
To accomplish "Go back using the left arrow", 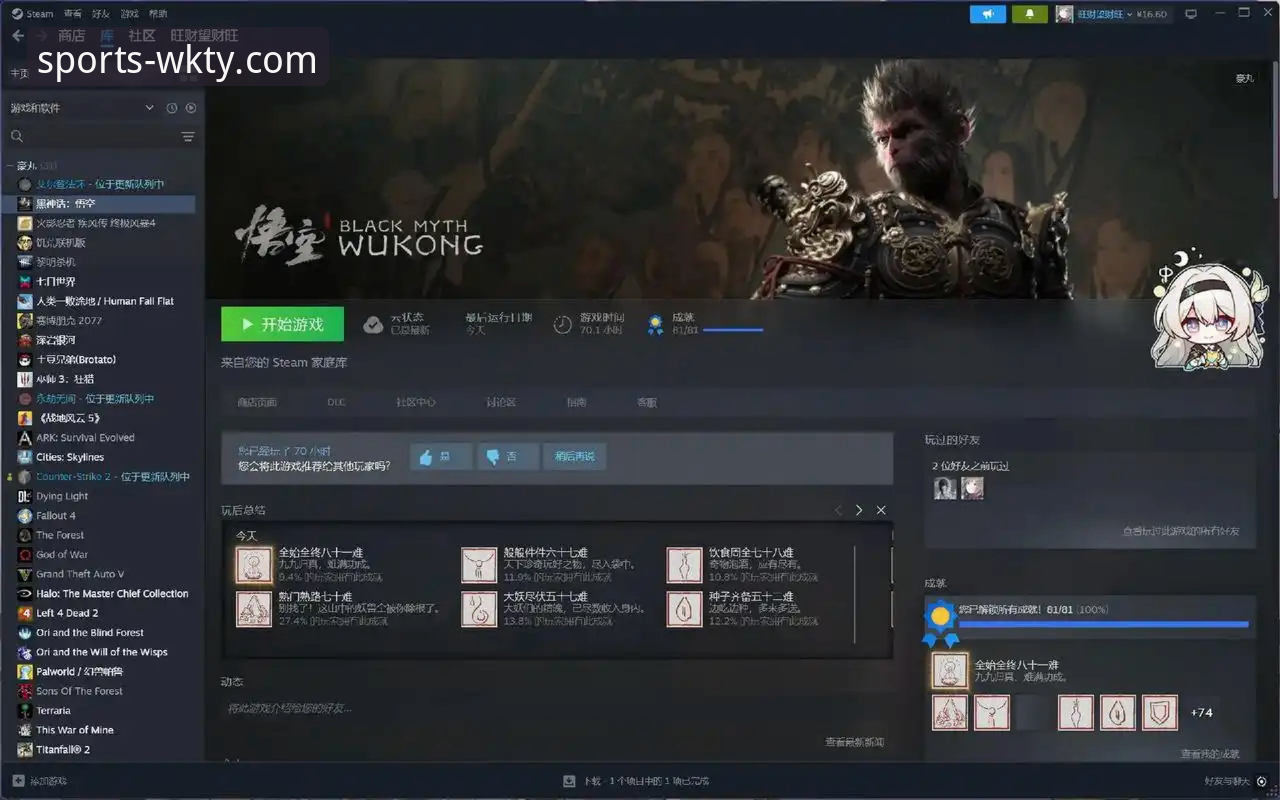I will point(18,36).
